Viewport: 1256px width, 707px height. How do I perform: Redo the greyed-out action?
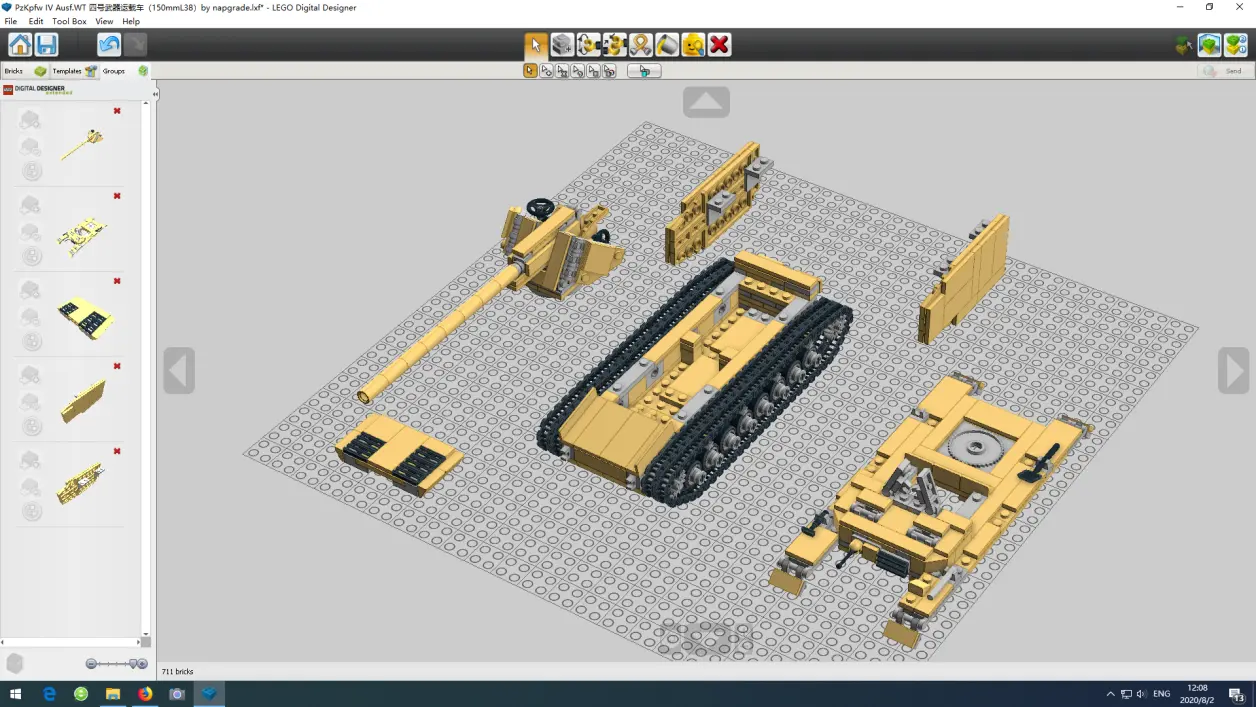135,45
